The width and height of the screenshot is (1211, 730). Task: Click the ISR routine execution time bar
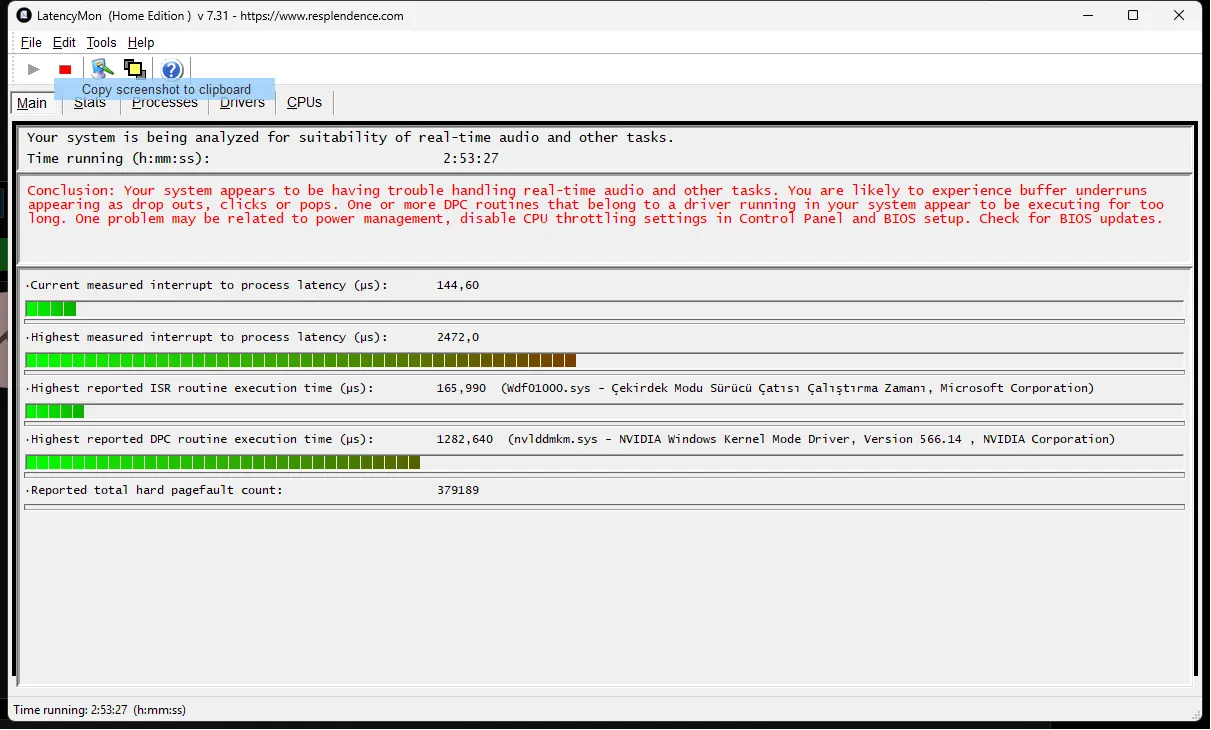pyautogui.click(x=604, y=411)
